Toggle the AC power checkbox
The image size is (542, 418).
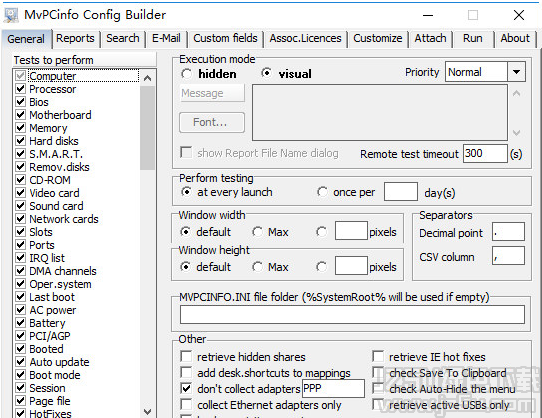(x=21, y=310)
